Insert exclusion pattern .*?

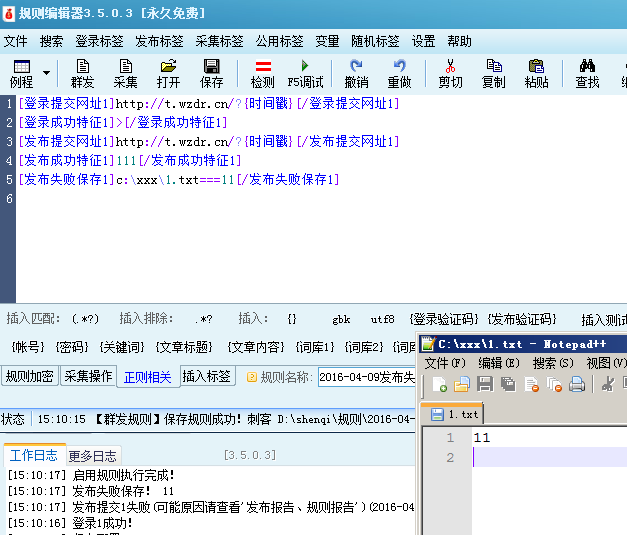point(204,319)
